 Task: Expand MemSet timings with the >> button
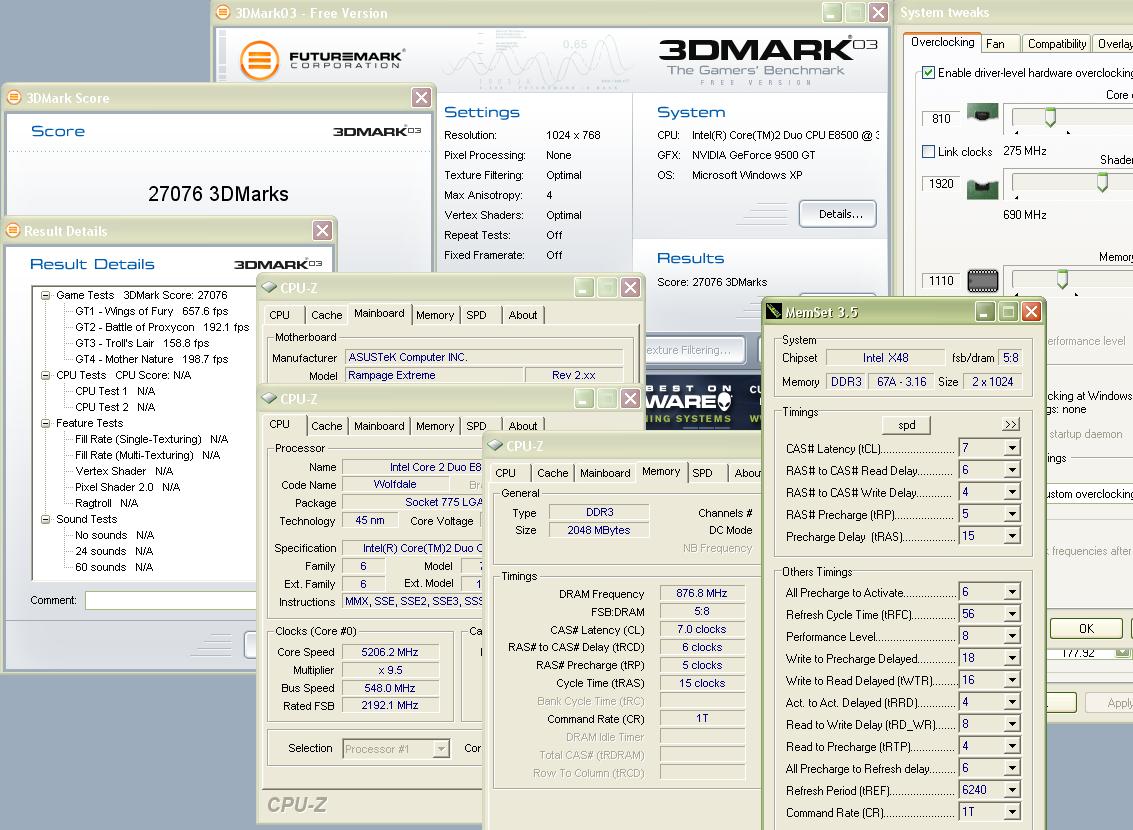coord(1011,424)
